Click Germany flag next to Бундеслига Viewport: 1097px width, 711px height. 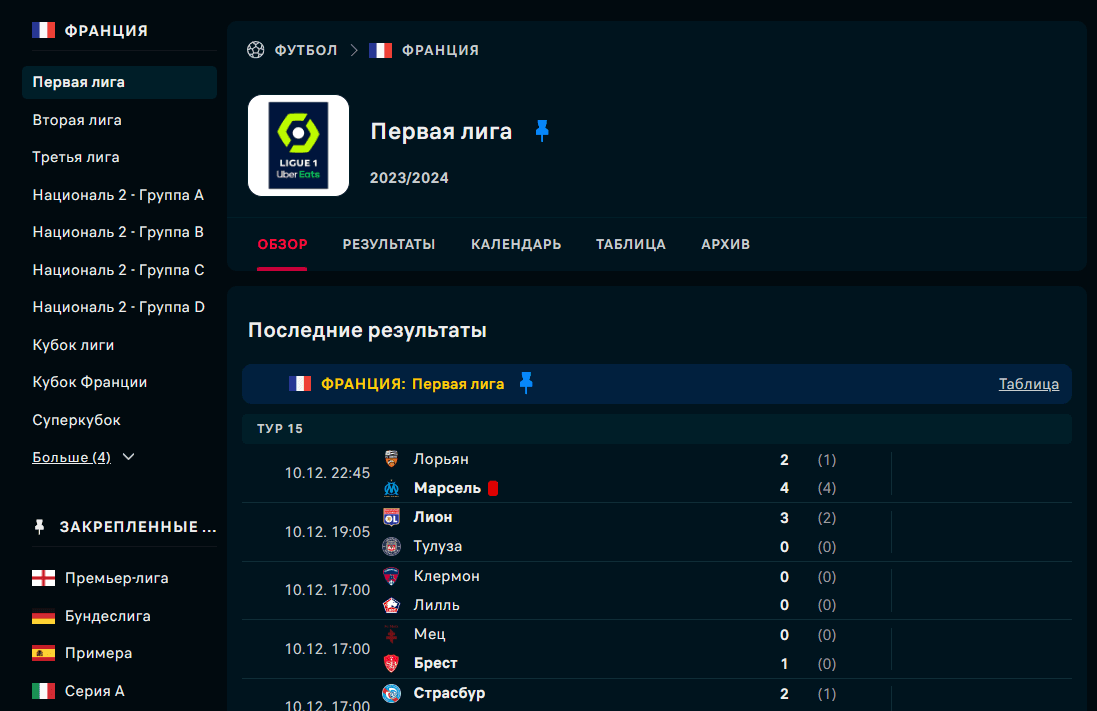(43, 616)
